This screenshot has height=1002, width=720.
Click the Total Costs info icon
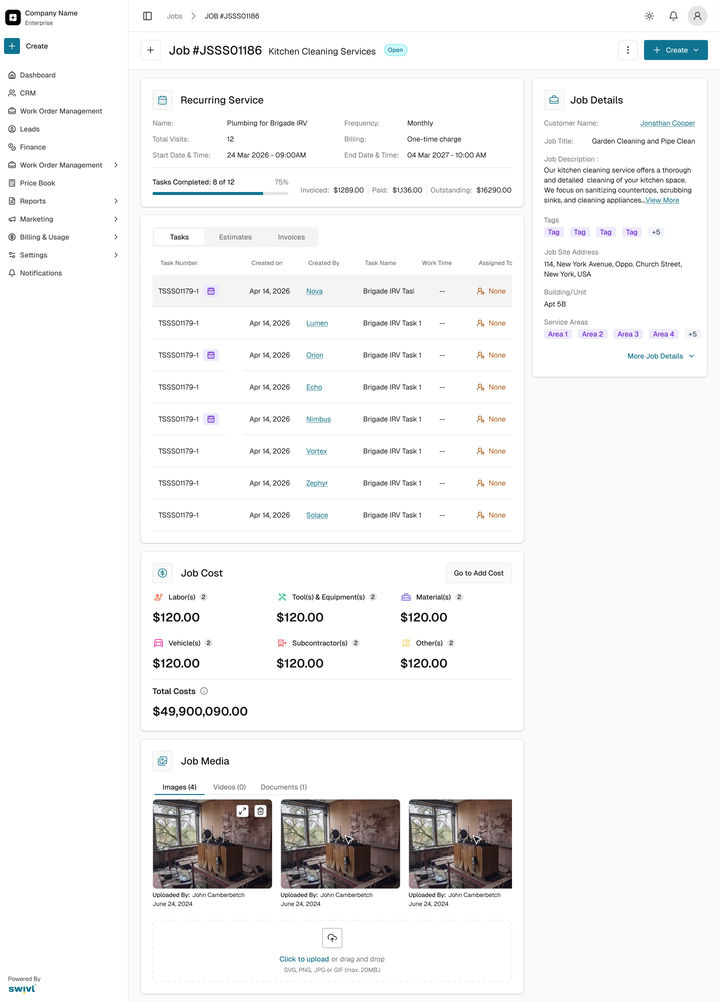204,691
